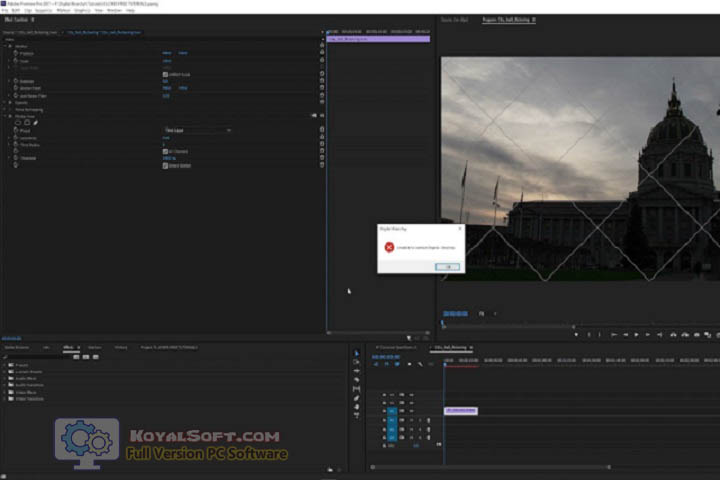Create a four-point rectangle mask

tap(27, 123)
